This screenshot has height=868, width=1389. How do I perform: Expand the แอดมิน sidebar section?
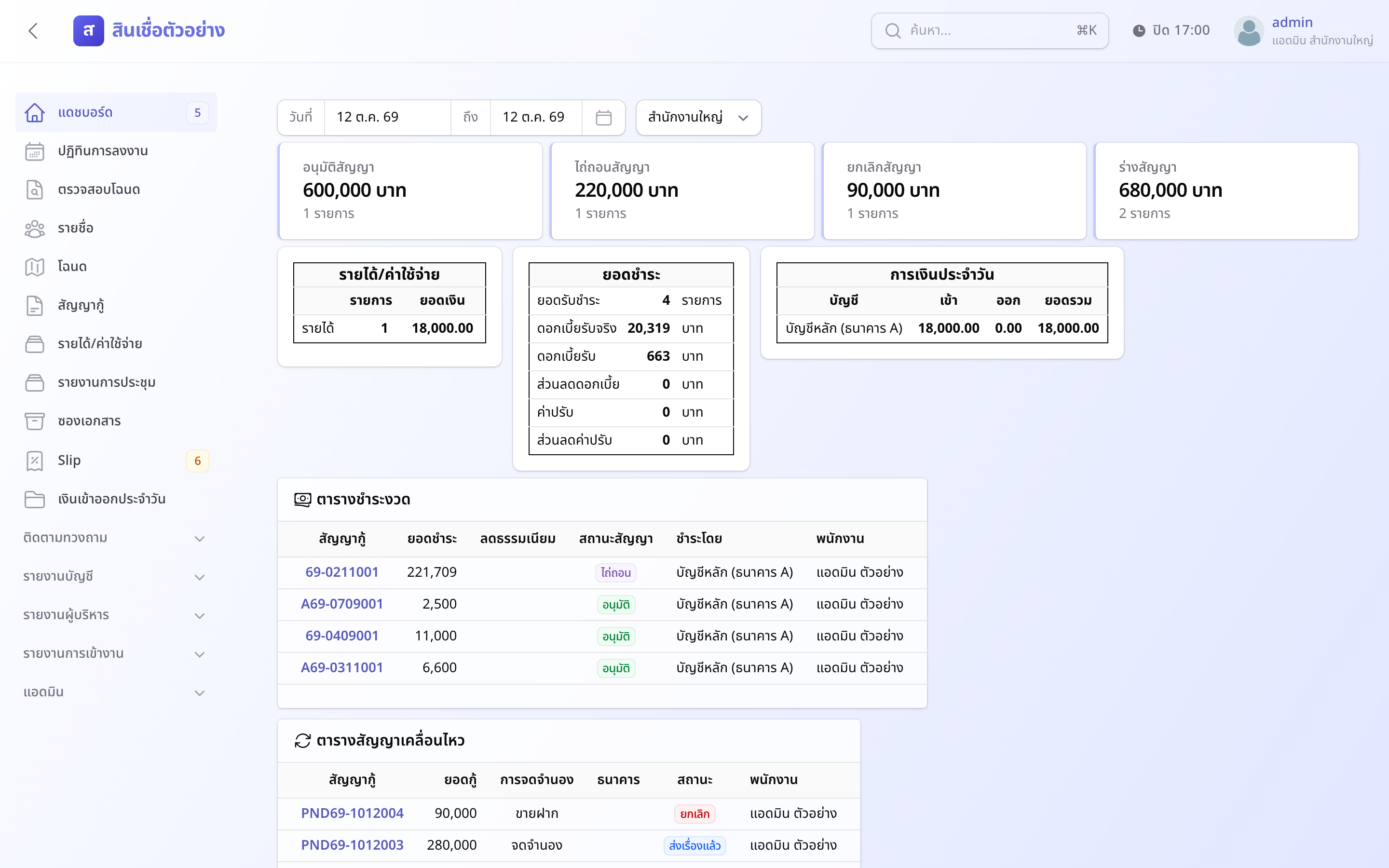click(x=115, y=692)
